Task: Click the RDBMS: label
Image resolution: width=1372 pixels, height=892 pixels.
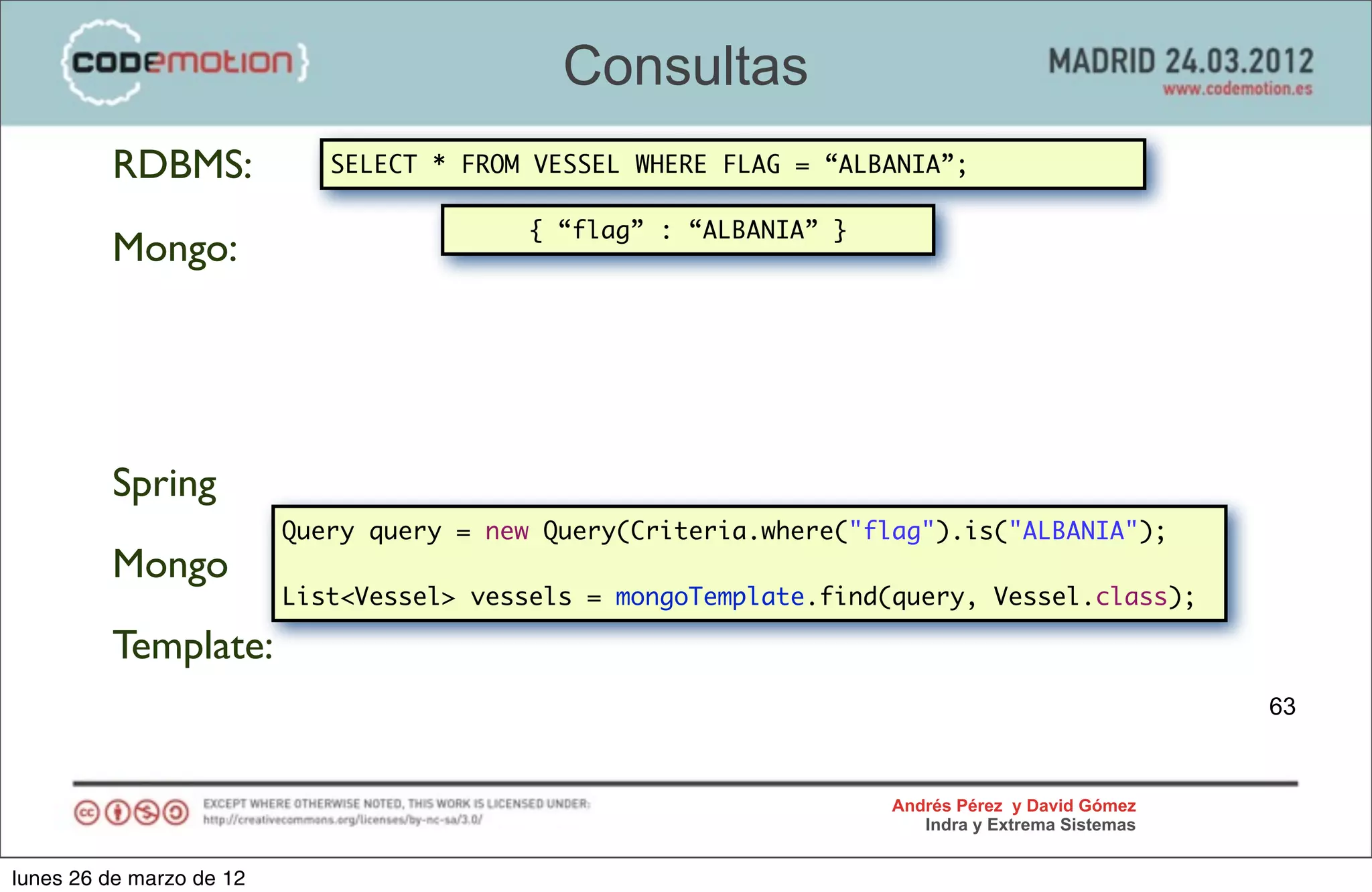Action: coord(182,165)
